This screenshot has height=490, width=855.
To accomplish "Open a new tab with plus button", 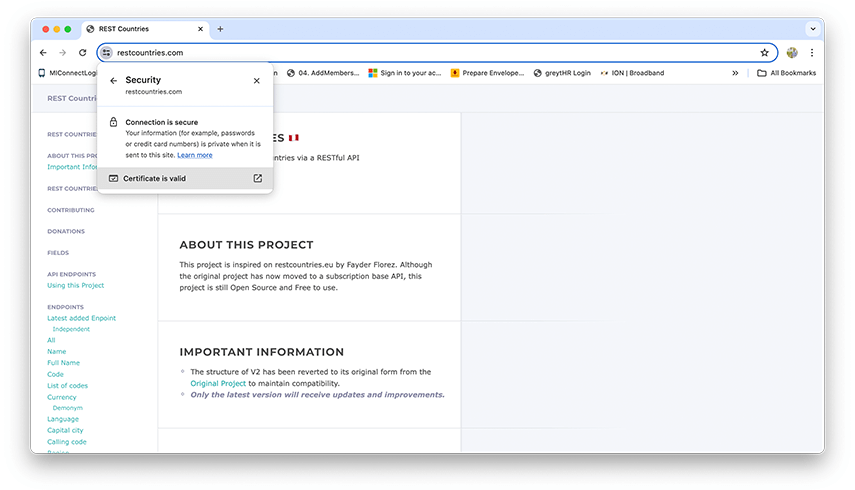I will 220,29.
